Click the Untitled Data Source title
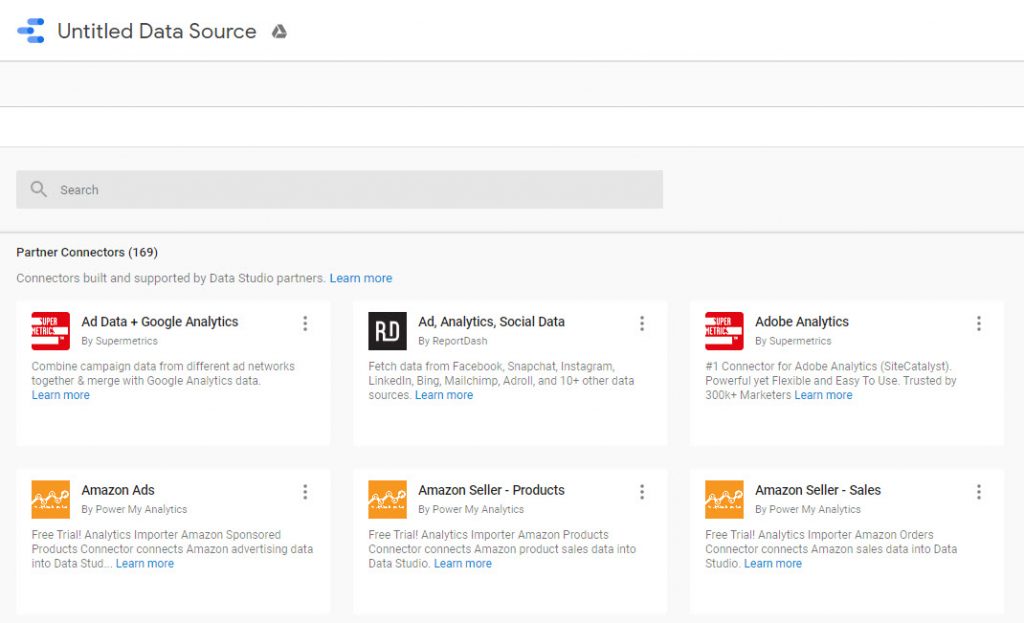Screen dimensions: 1024x623 tap(157, 31)
